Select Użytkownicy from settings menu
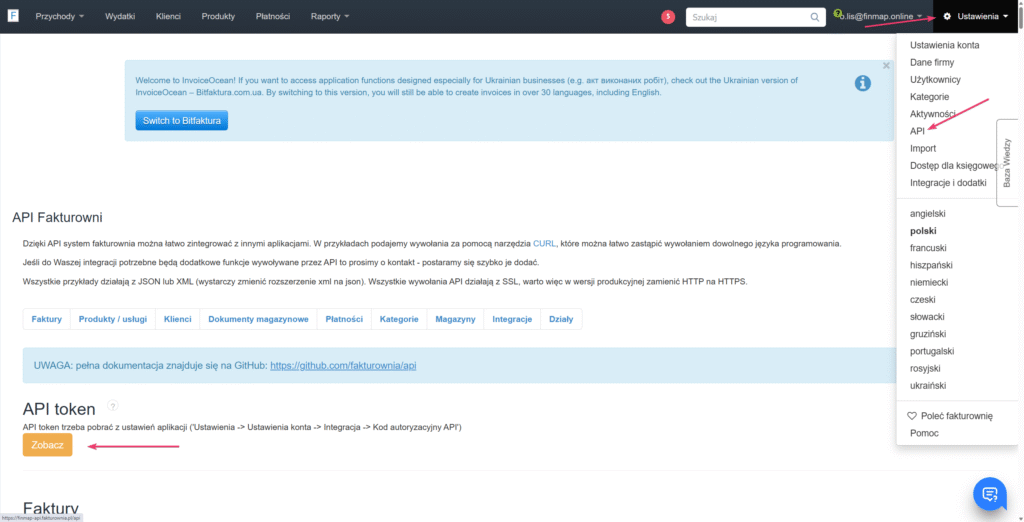 pyautogui.click(x=935, y=80)
